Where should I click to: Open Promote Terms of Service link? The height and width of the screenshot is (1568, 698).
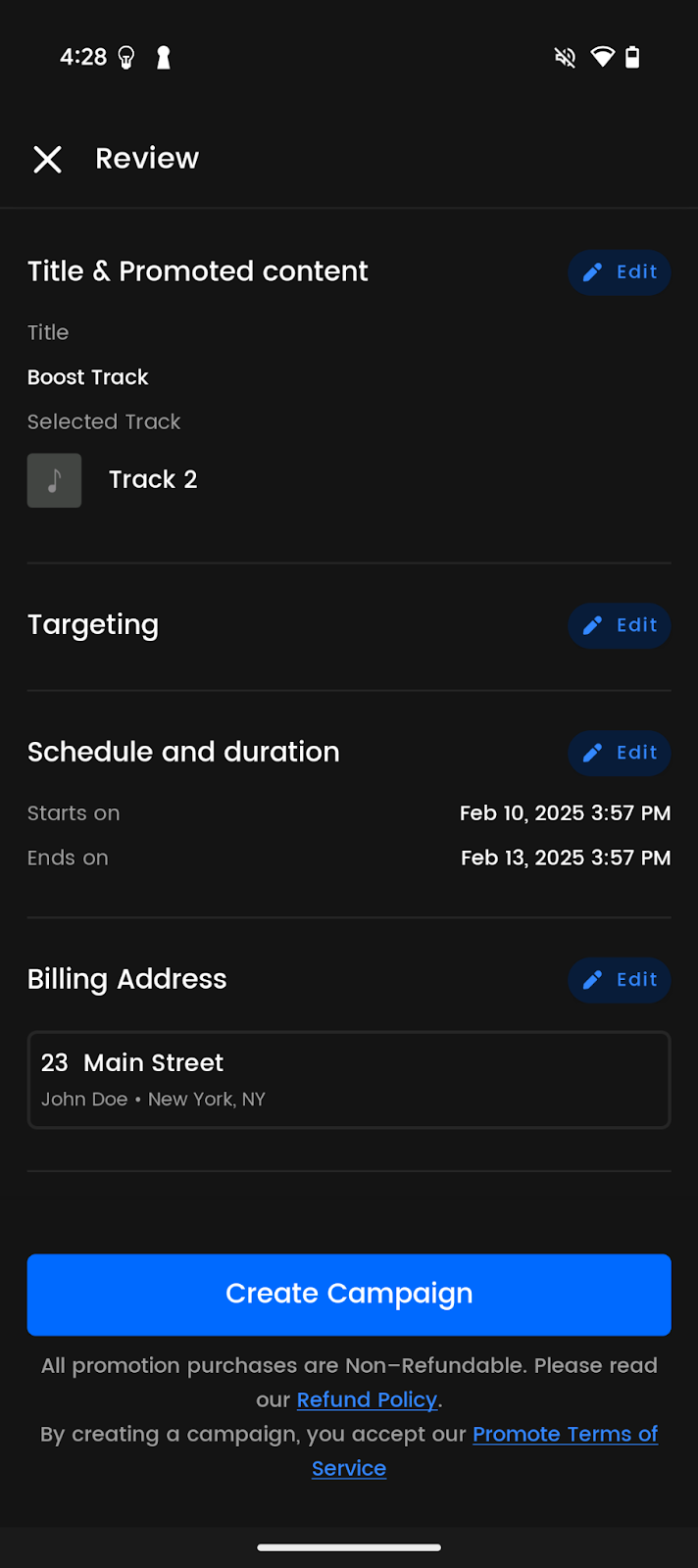[x=565, y=1435]
